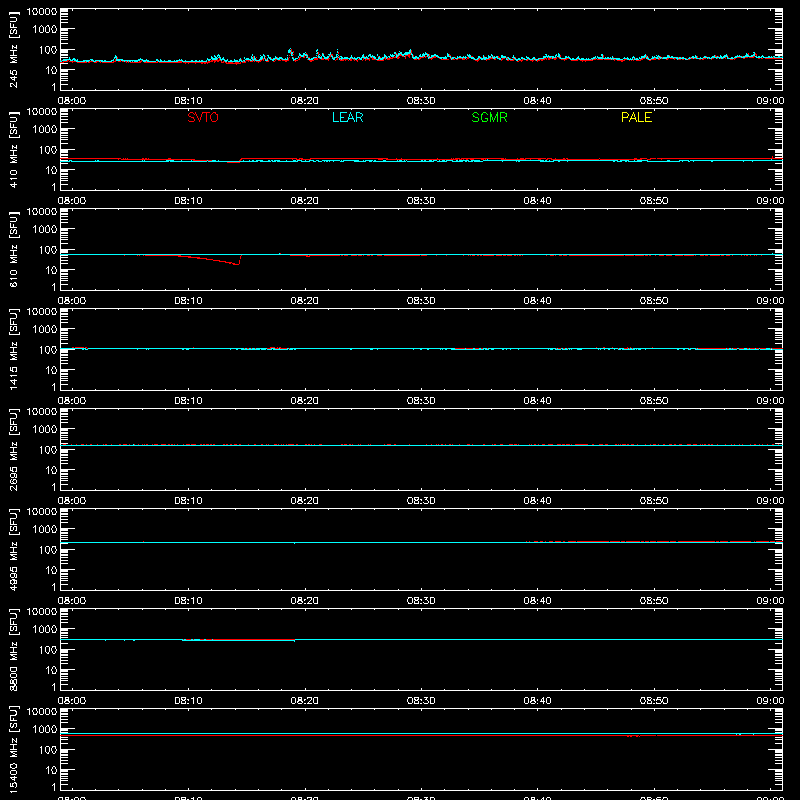This screenshot has height=800, width=800.
Task: Click the red SVTO legend label
Action: (203, 117)
